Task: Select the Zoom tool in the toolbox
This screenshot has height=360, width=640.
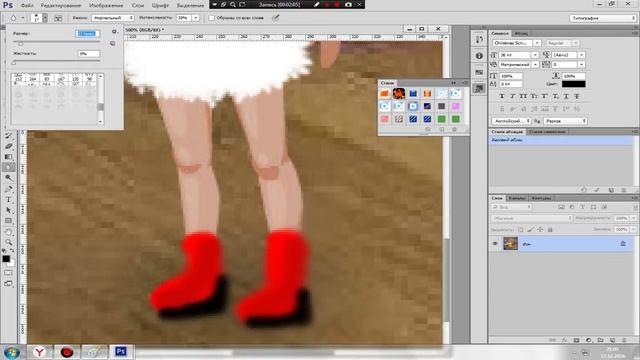Action: click(x=9, y=242)
